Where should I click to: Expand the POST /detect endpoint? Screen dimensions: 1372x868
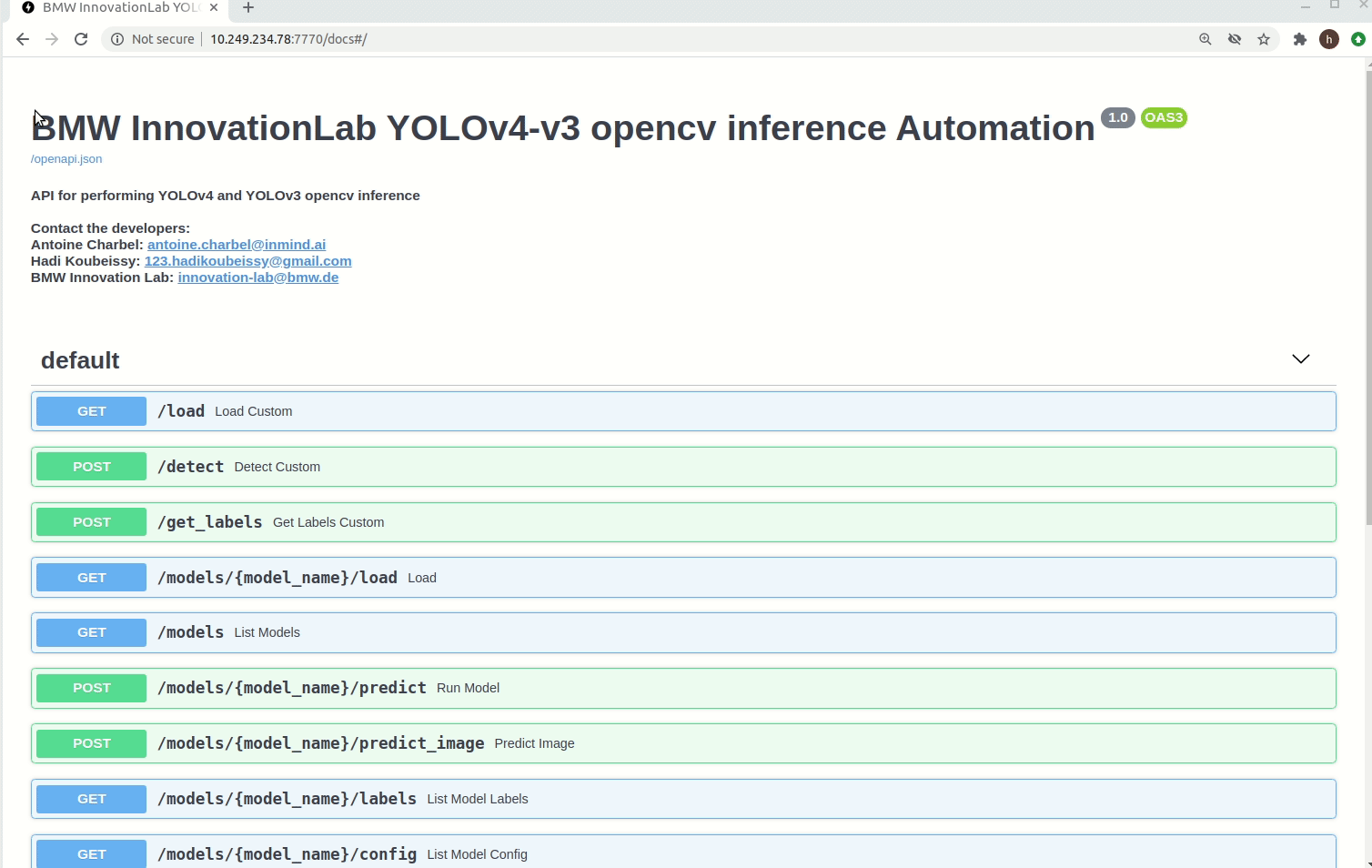(683, 467)
